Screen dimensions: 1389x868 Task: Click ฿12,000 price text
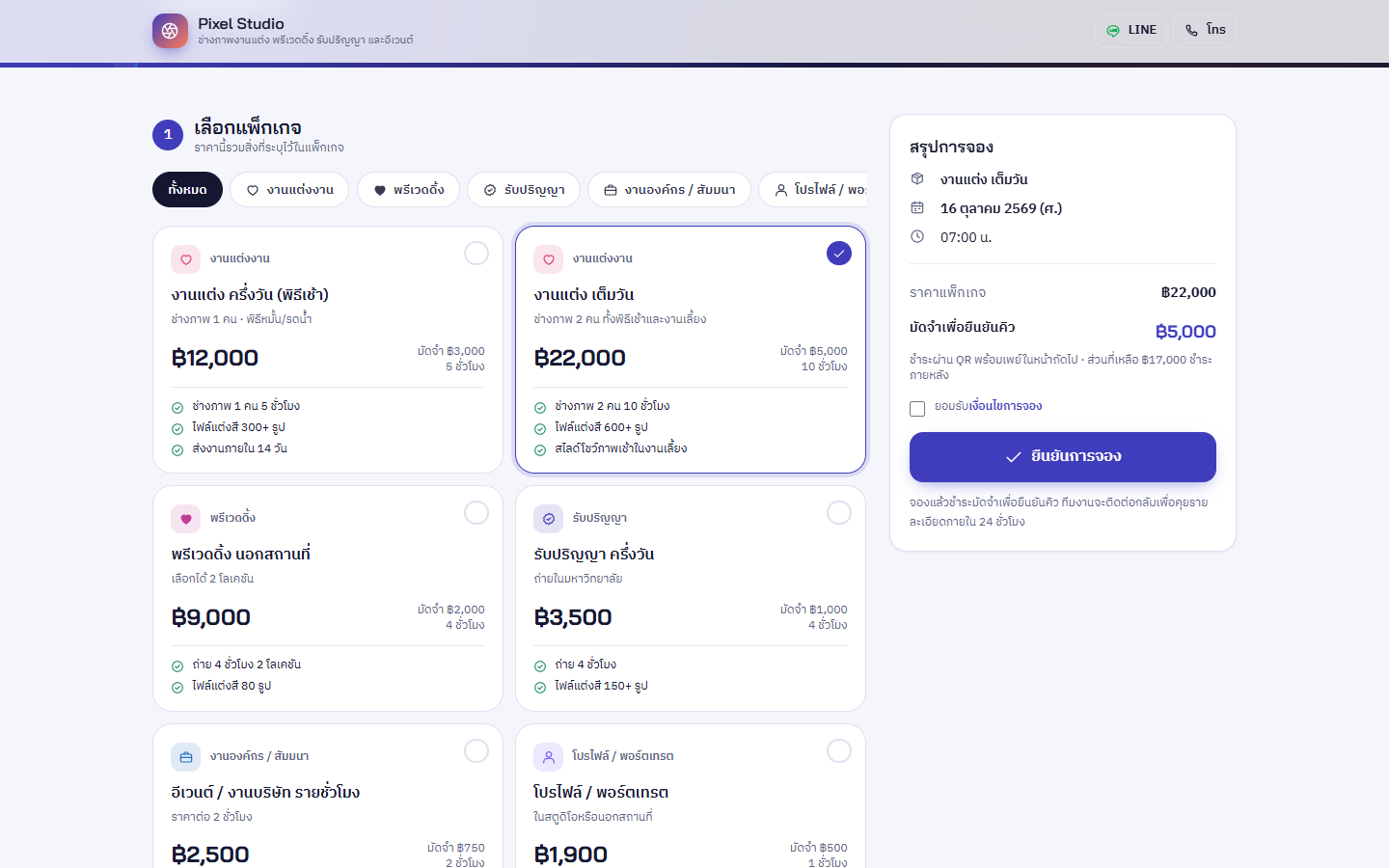(x=215, y=359)
